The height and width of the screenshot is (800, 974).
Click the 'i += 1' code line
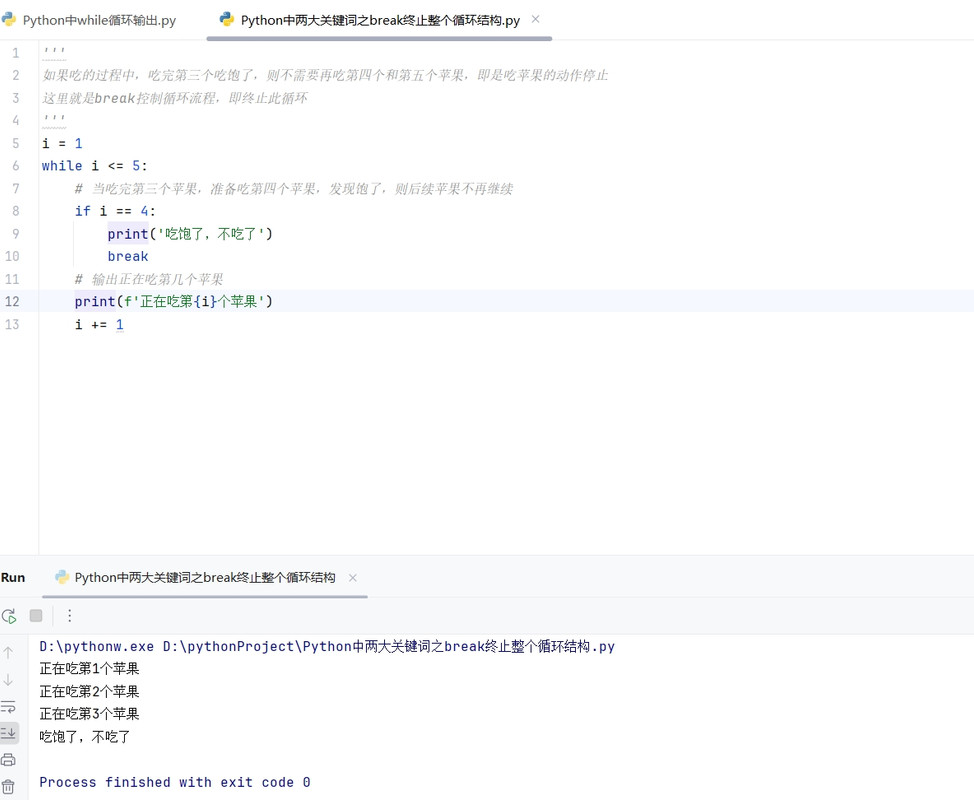click(99, 324)
